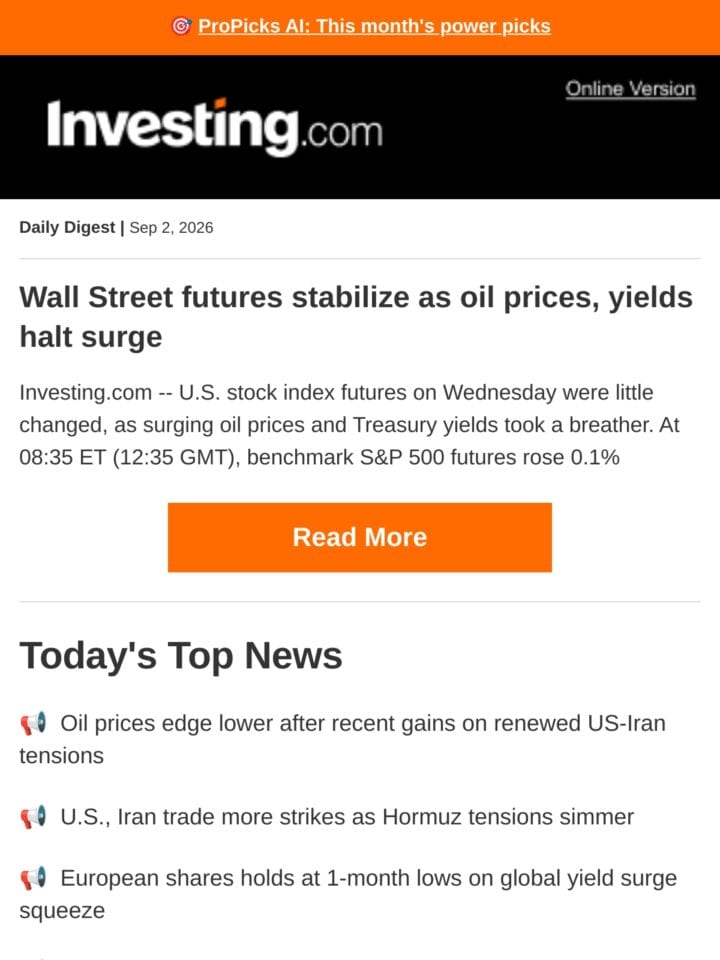Click the word tensions under Oil prices story
720x960 pixels.
click(61, 756)
